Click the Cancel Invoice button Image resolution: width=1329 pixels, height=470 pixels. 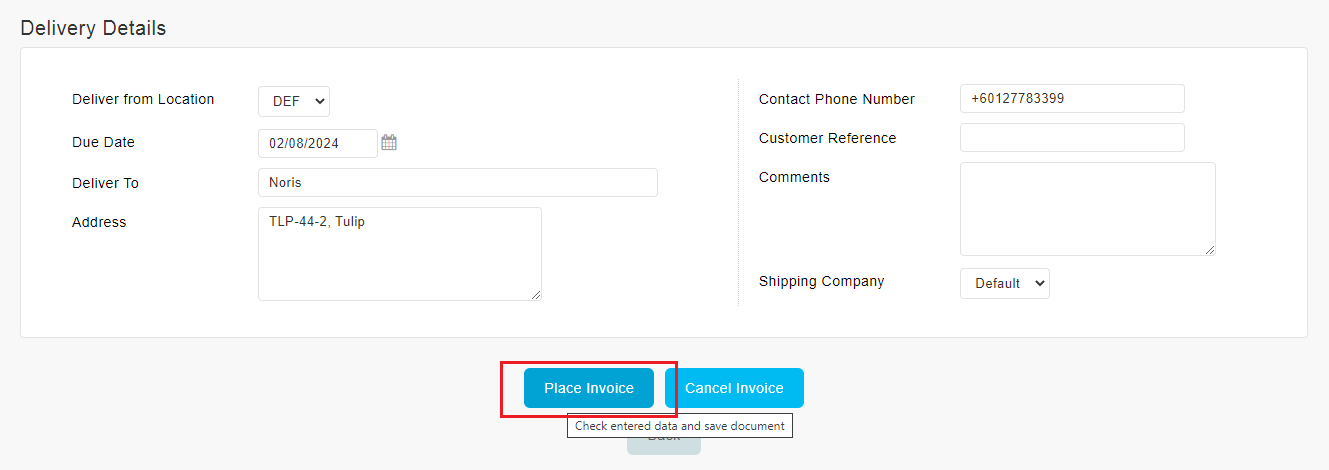click(x=734, y=388)
